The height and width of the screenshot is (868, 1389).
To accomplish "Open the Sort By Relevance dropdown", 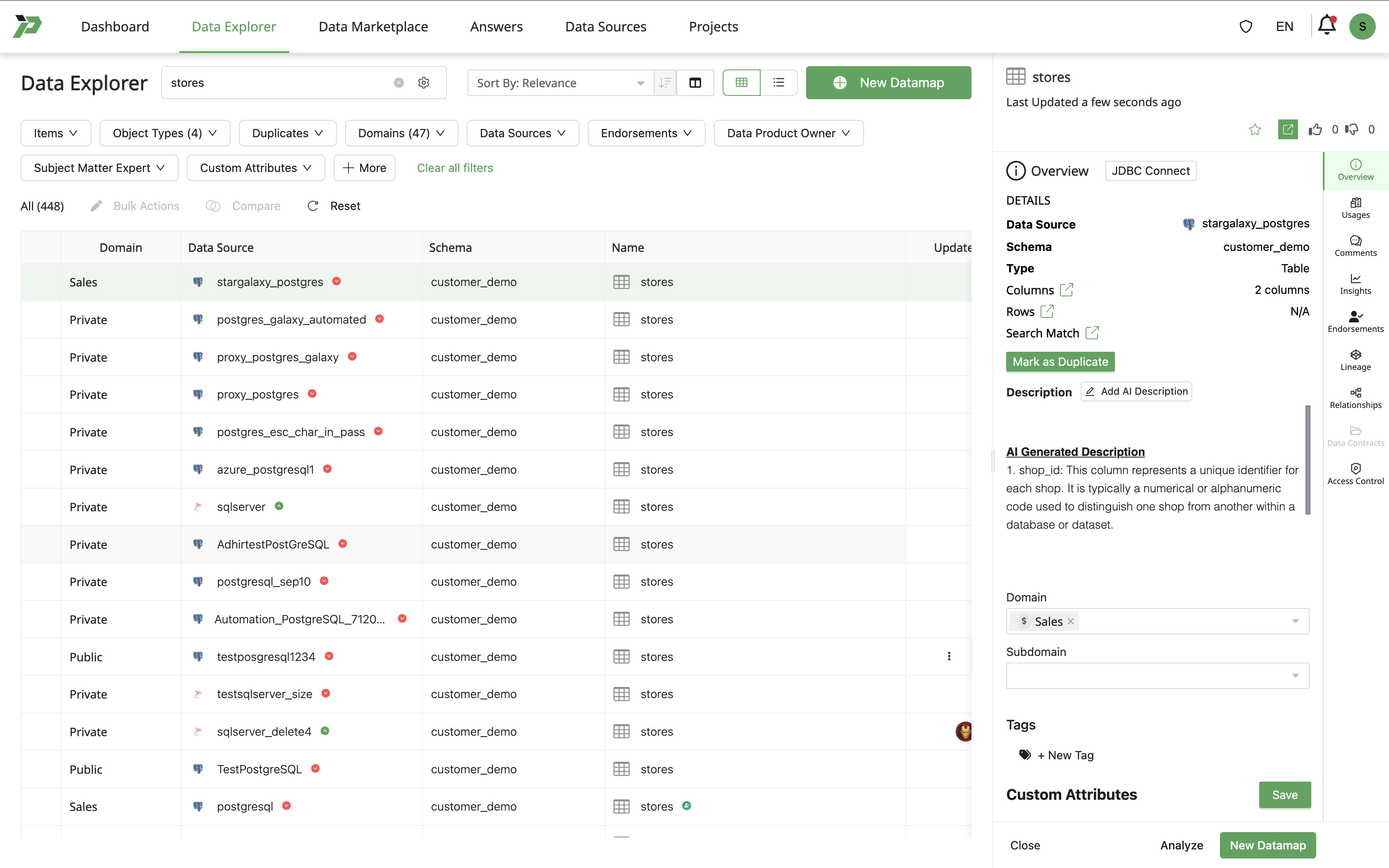I will pyautogui.click(x=560, y=83).
